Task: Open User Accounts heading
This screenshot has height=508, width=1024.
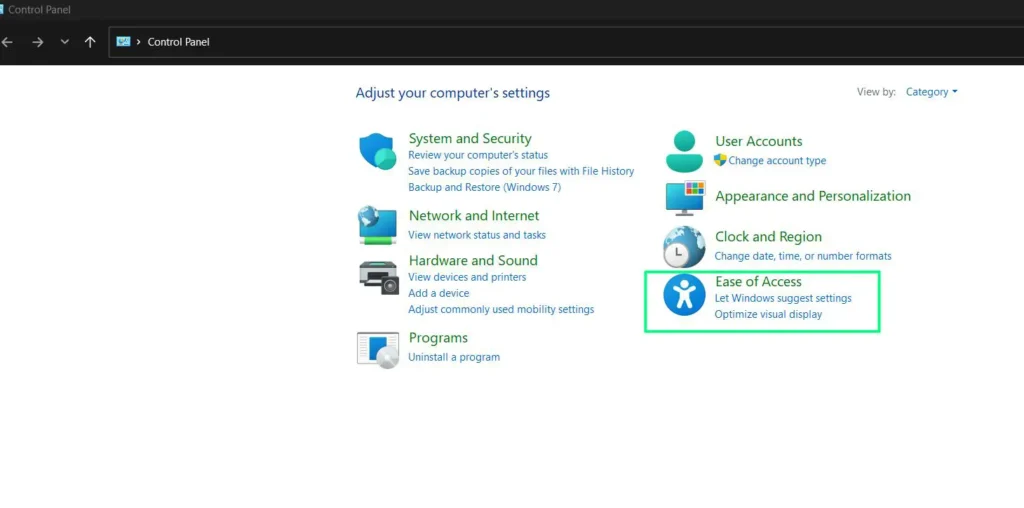Action: coord(758,141)
